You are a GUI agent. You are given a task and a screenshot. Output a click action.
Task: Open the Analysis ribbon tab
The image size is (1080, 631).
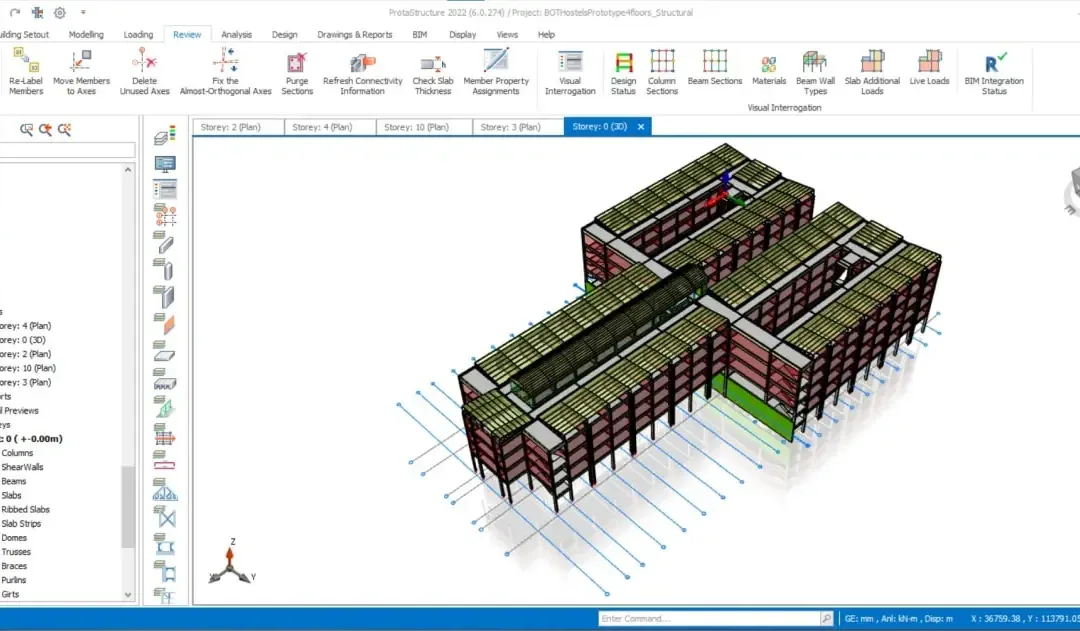point(236,34)
